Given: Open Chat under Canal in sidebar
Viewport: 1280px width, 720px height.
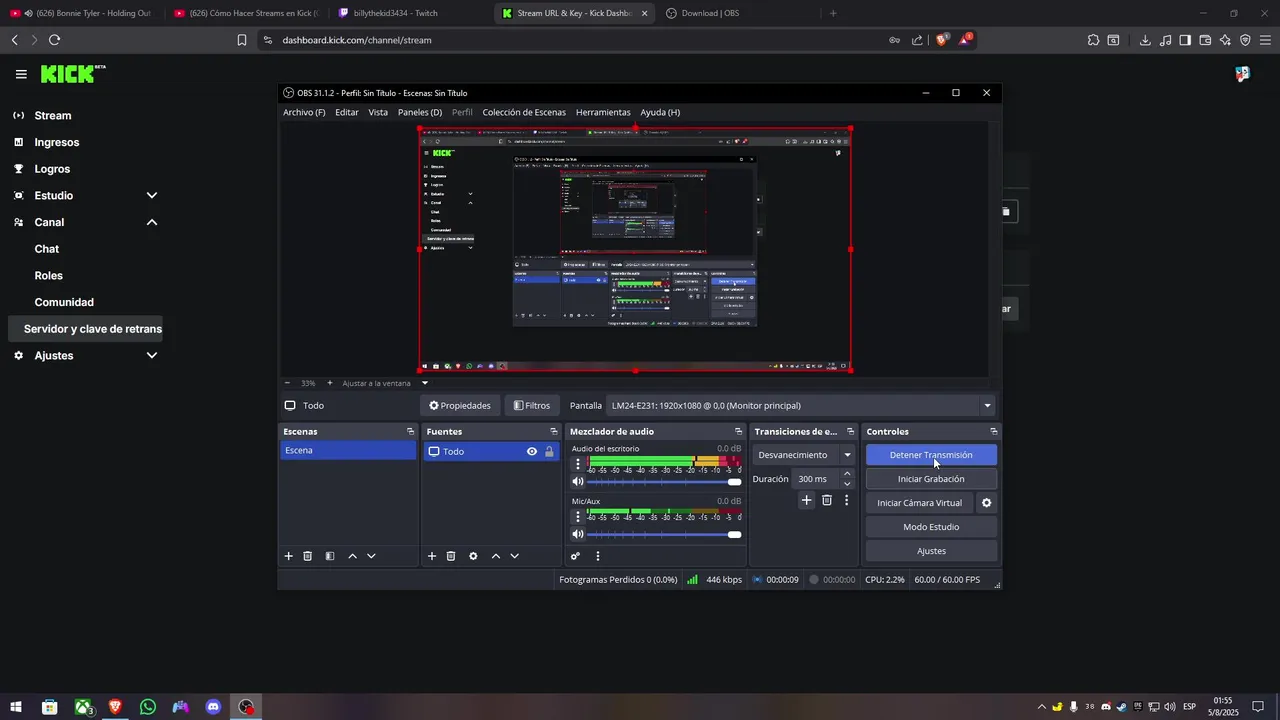Looking at the screenshot, I should tap(47, 249).
